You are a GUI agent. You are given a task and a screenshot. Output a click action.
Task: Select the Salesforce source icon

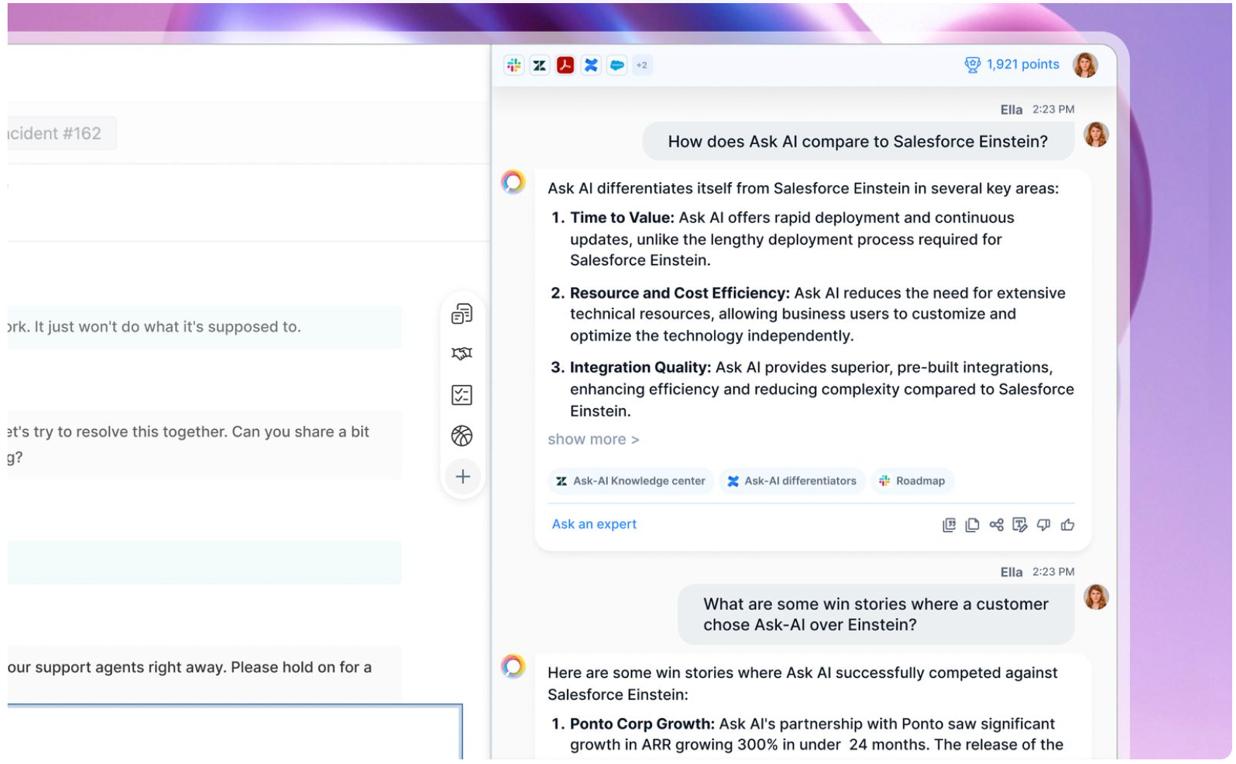[617, 64]
